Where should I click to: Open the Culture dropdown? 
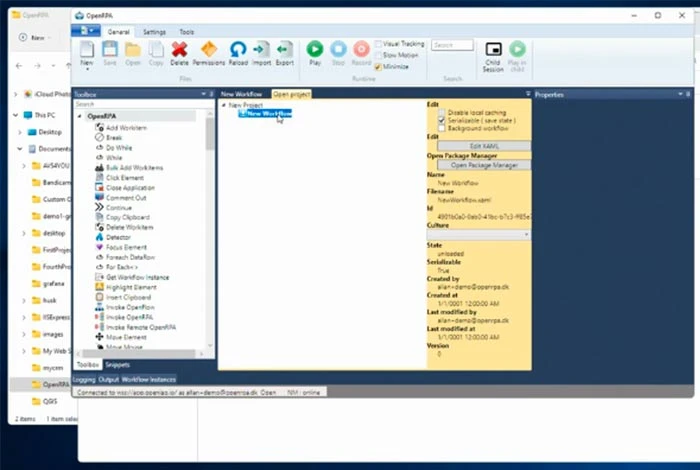click(479, 234)
